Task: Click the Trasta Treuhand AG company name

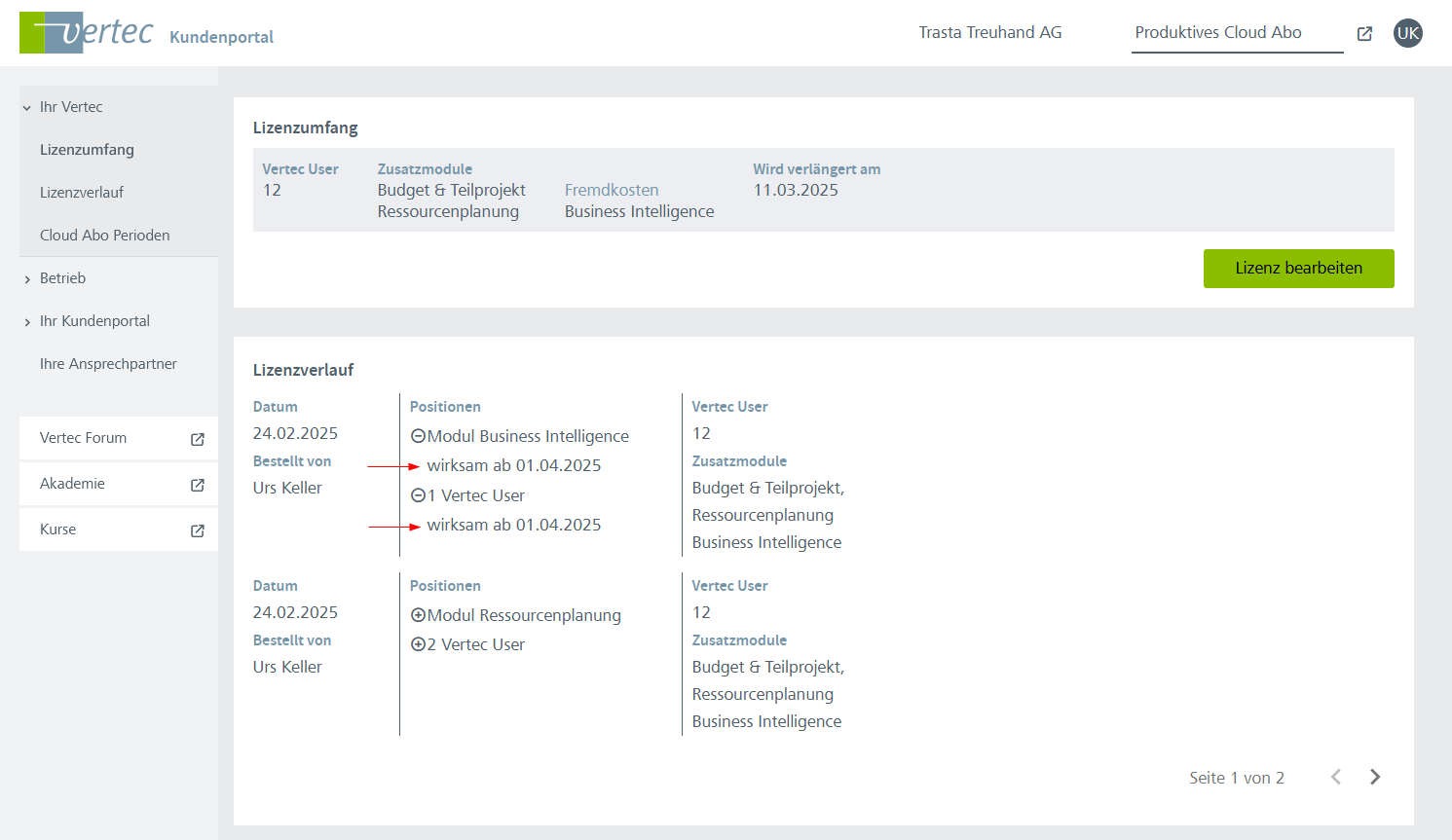Action: pyautogui.click(x=989, y=33)
